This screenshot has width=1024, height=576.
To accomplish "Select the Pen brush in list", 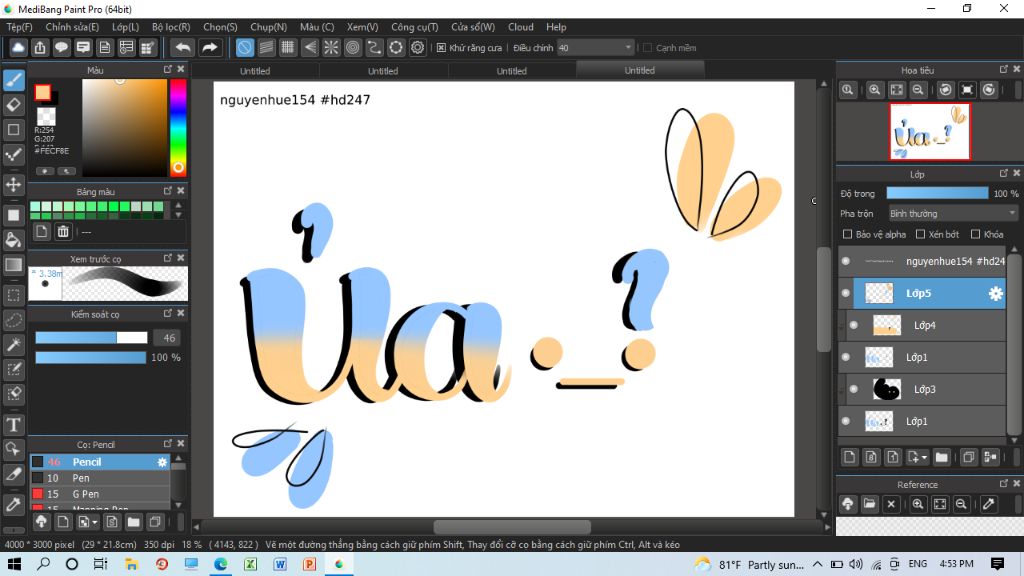I will pyautogui.click(x=100, y=478).
